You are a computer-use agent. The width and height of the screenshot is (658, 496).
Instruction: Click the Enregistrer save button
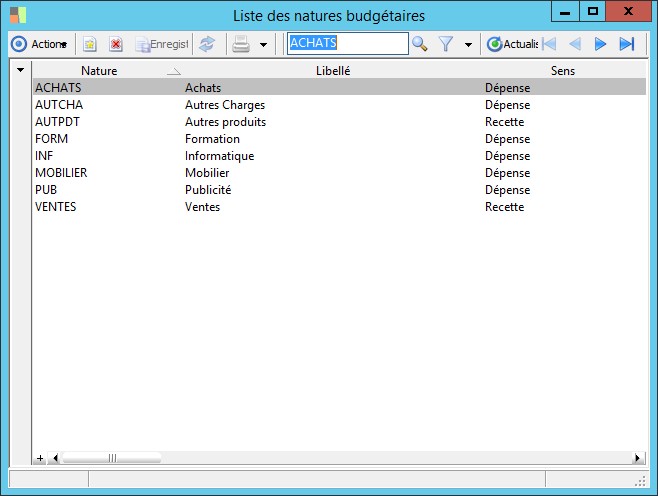click(162, 44)
